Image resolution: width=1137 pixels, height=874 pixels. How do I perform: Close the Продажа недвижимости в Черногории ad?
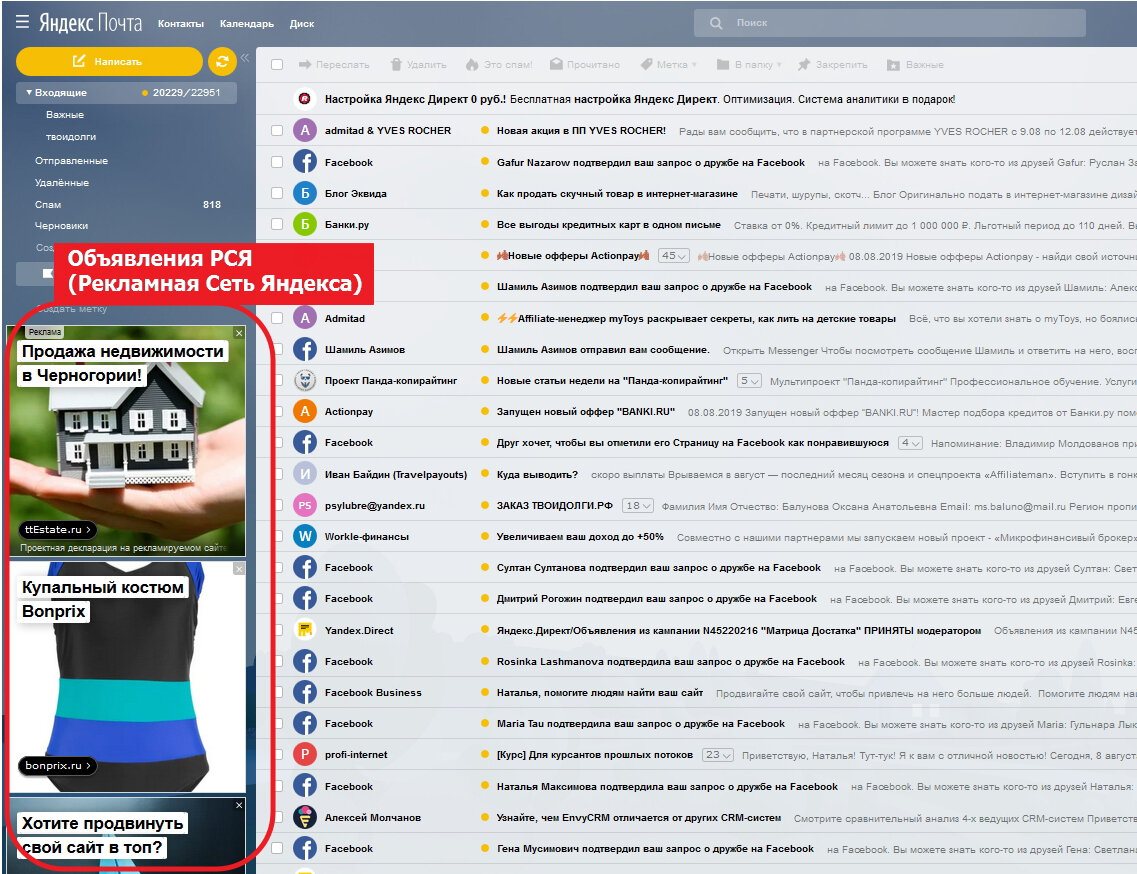239,333
